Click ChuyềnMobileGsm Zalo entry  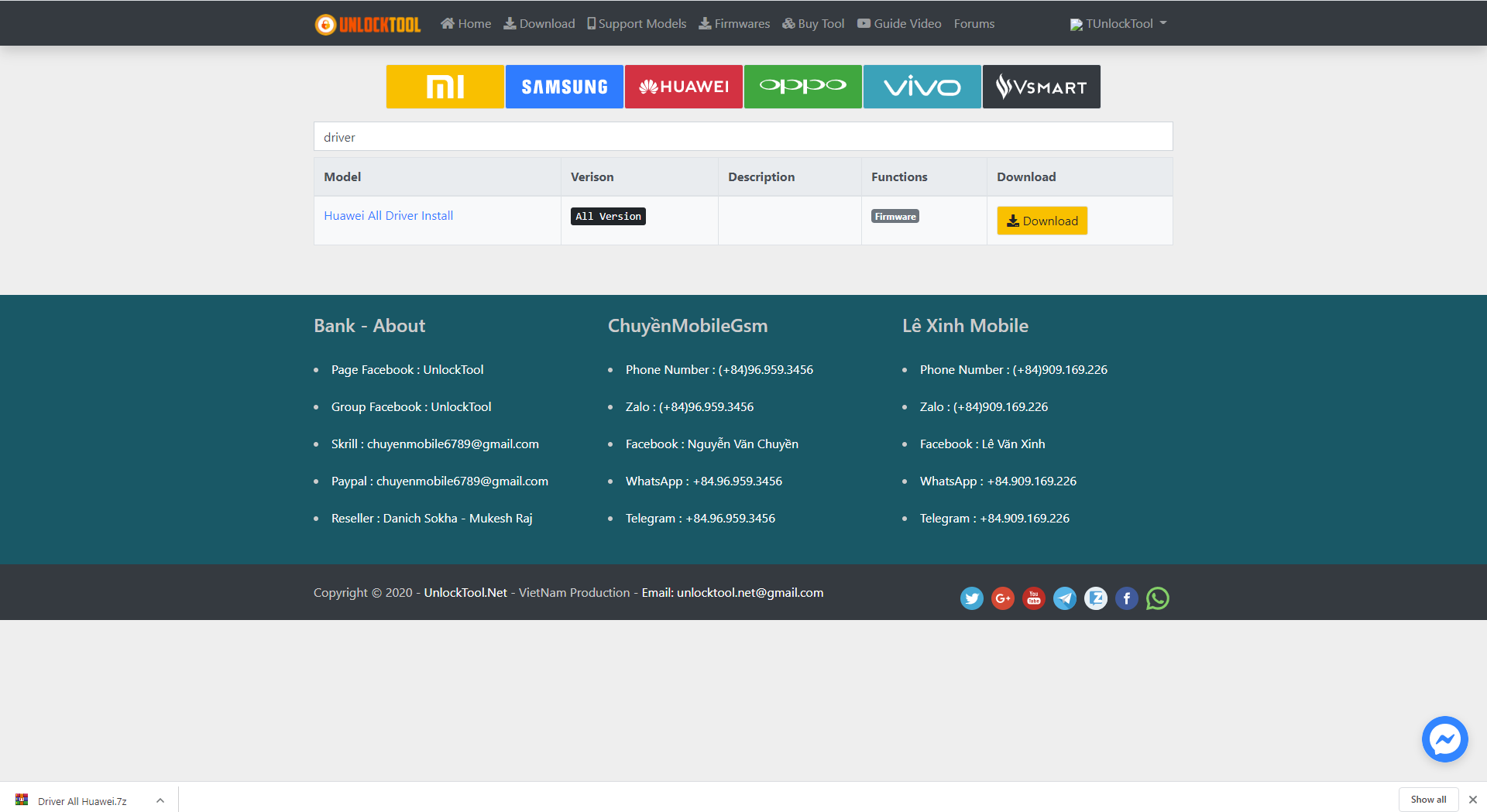pyautogui.click(x=690, y=407)
